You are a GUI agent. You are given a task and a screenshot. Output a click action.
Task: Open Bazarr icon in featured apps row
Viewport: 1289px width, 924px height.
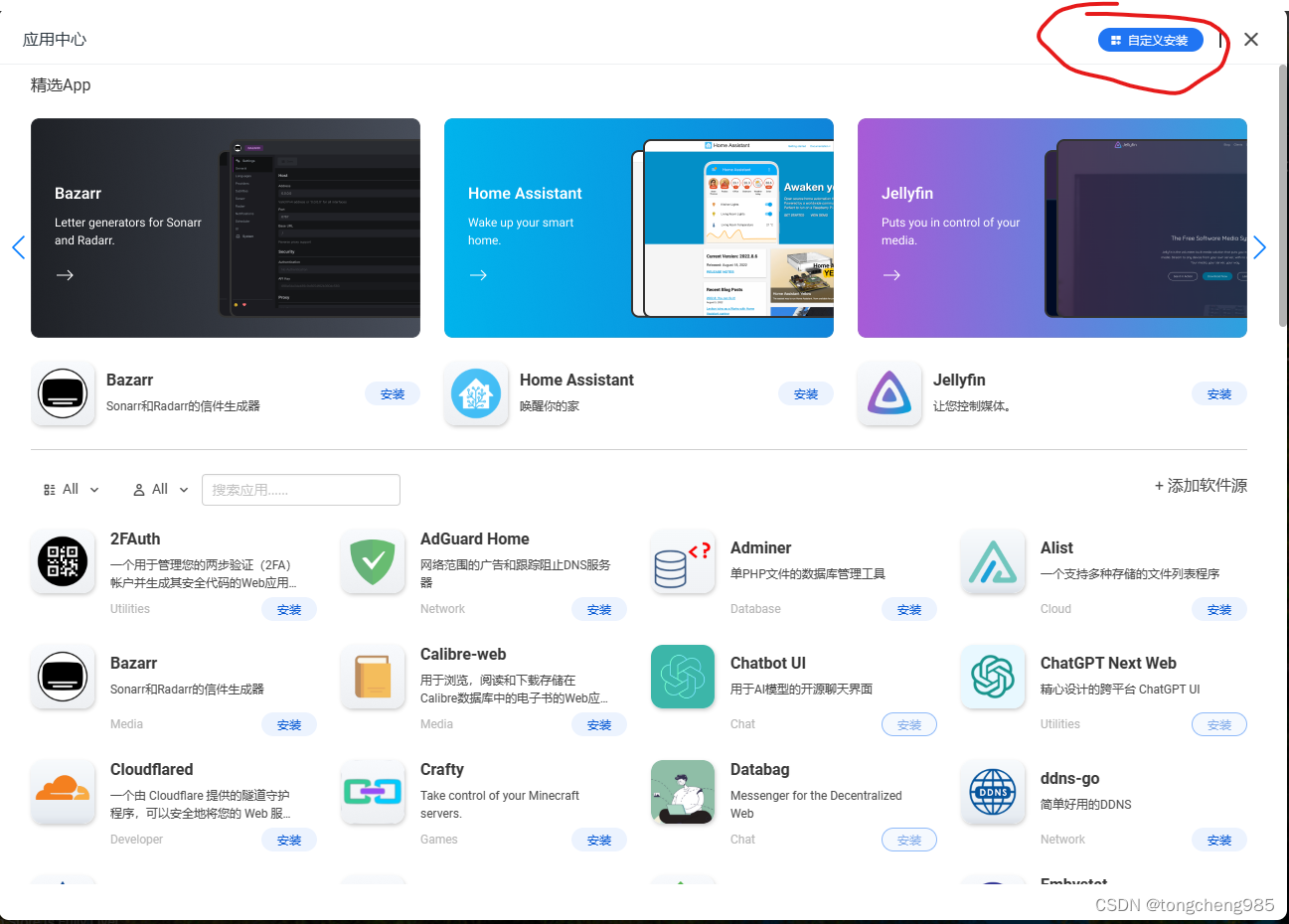point(63,393)
